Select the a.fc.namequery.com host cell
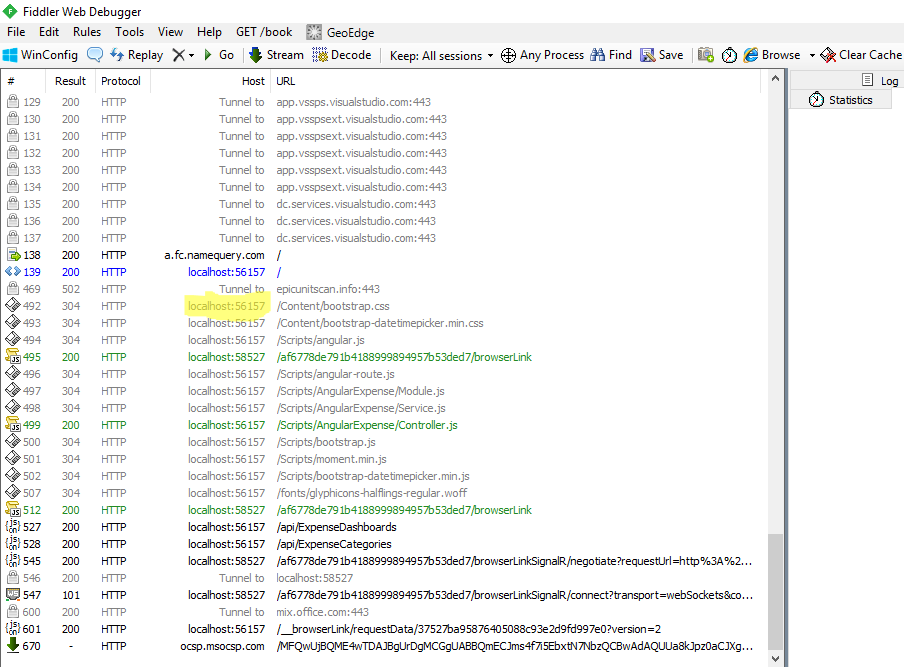The width and height of the screenshot is (904, 667). [x=214, y=255]
